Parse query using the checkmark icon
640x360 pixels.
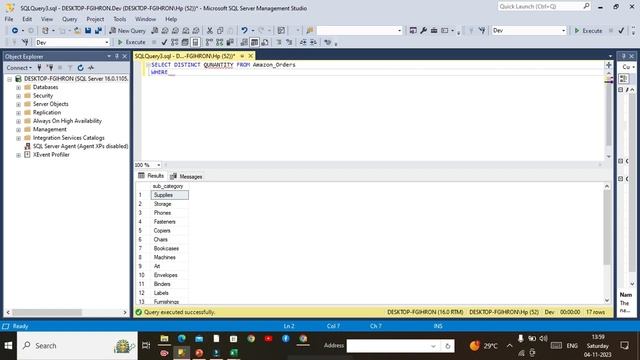164,42
